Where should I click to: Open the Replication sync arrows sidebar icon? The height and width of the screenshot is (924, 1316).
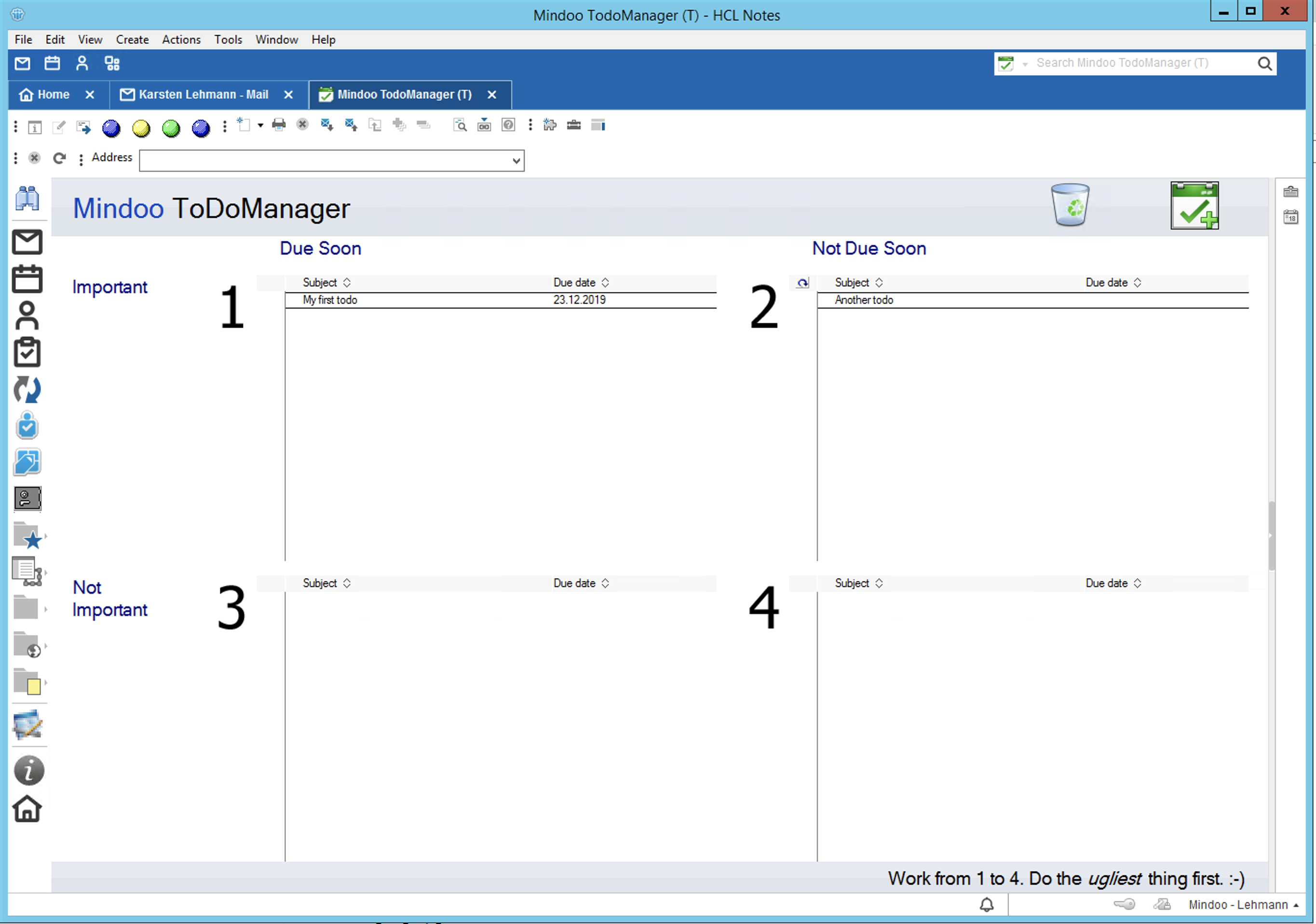(x=27, y=389)
